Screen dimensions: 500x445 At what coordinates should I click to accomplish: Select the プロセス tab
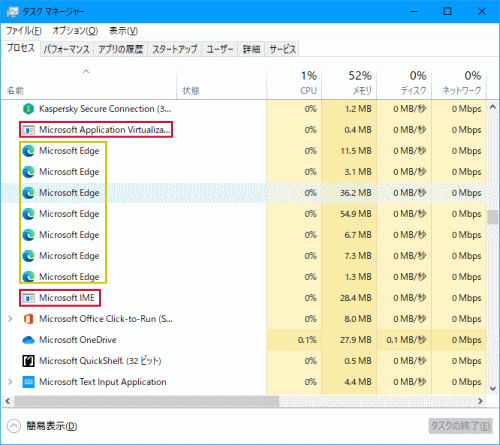pyautogui.click(x=21, y=48)
